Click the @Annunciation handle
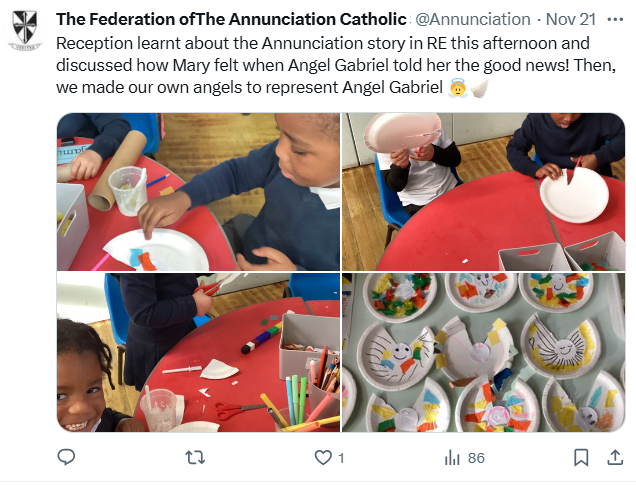This screenshot has width=636, height=486. [x=473, y=19]
